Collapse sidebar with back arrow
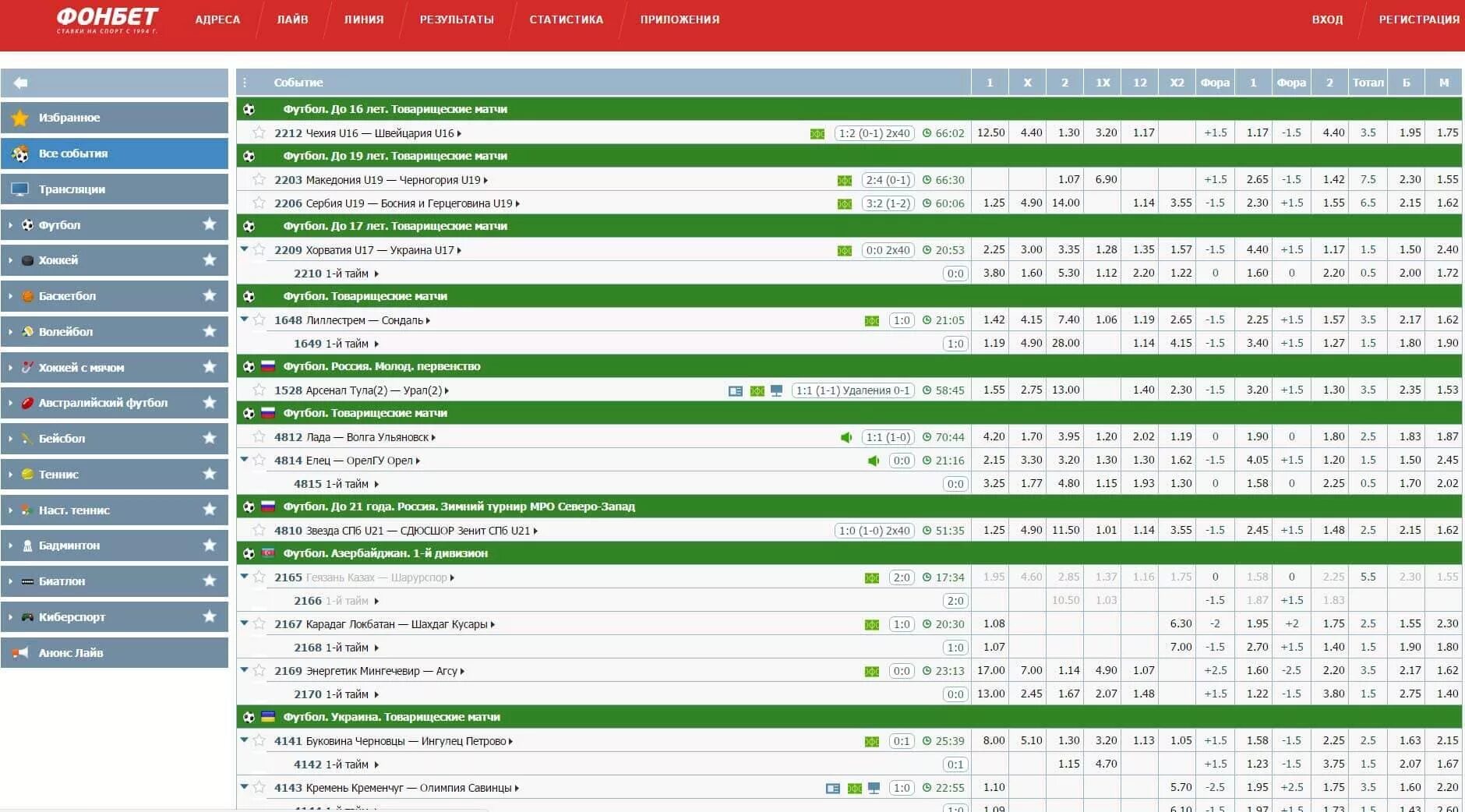1465x812 pixels. (21, 83)
